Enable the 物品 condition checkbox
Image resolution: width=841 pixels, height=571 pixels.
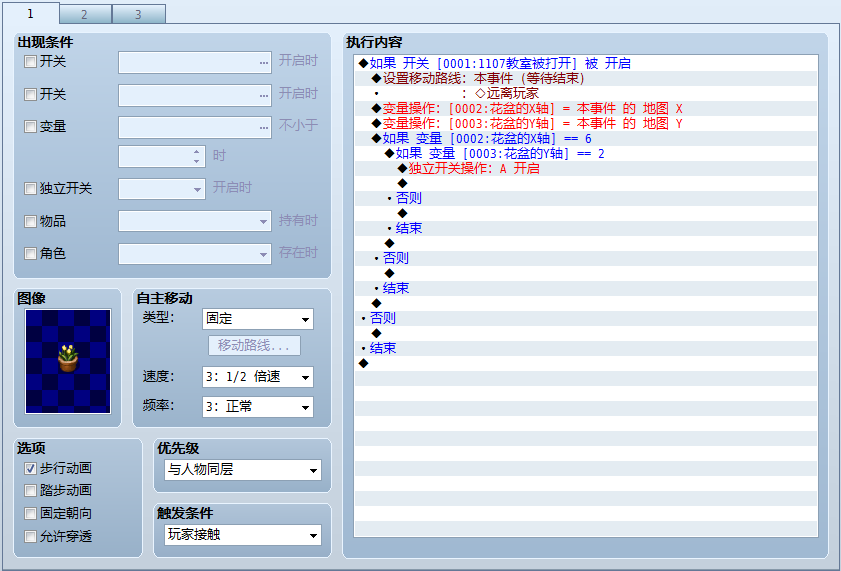click(31, 221)
